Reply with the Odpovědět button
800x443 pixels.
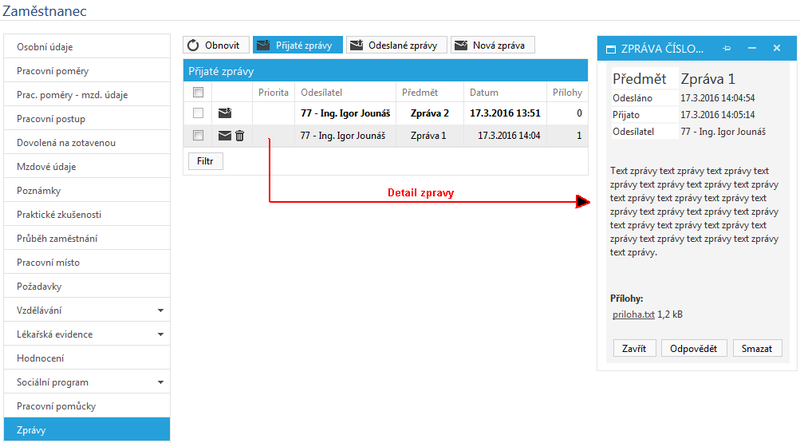(694, 349)
